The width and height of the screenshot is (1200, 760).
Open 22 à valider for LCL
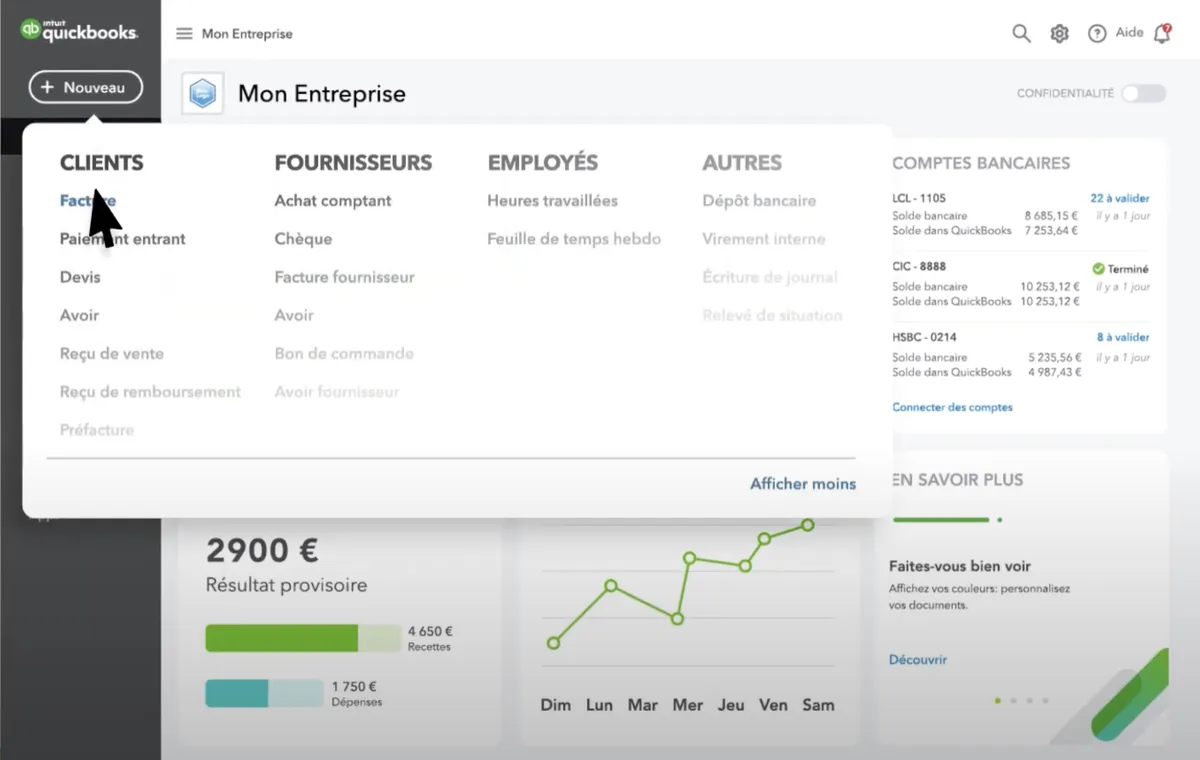pyautogui.click(x=1120, y=198)
